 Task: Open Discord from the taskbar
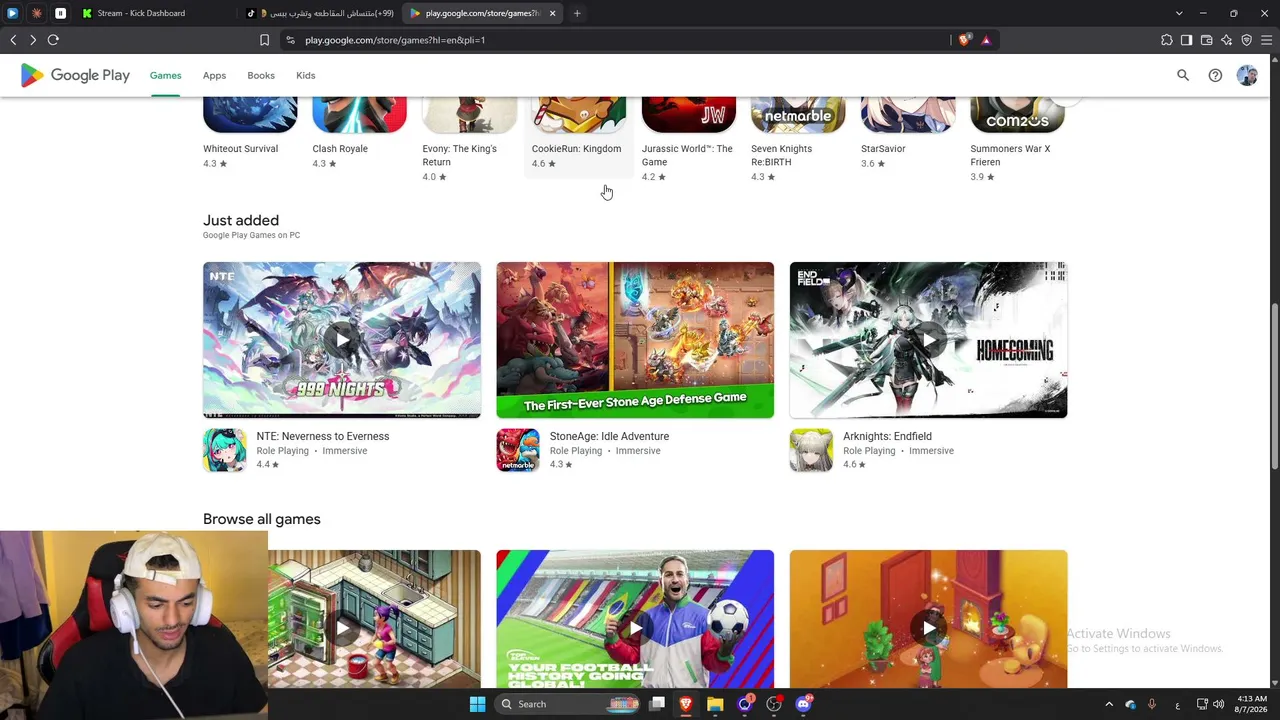pyautogui.click(x=803, y=704)
